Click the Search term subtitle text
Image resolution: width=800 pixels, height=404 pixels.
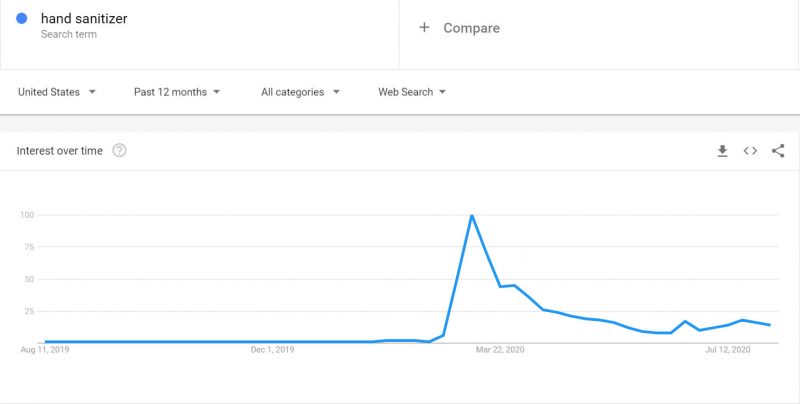[68, 34]
